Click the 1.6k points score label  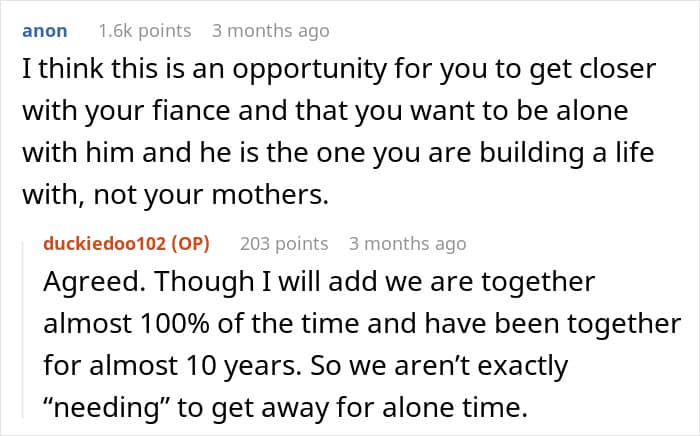tap(145, 31)
